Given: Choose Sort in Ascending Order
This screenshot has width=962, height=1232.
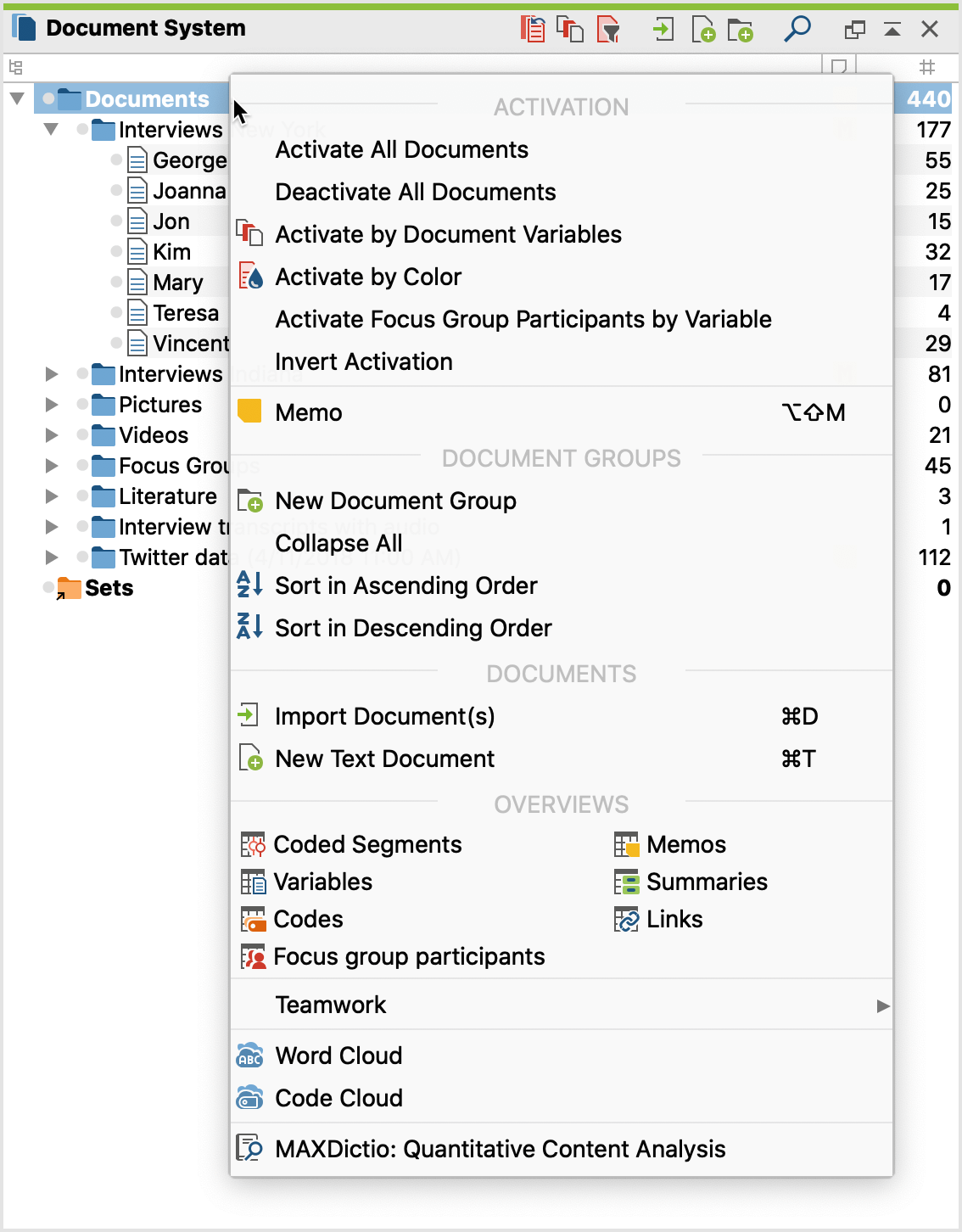Looking at the screenshot, I should (406, 586).
